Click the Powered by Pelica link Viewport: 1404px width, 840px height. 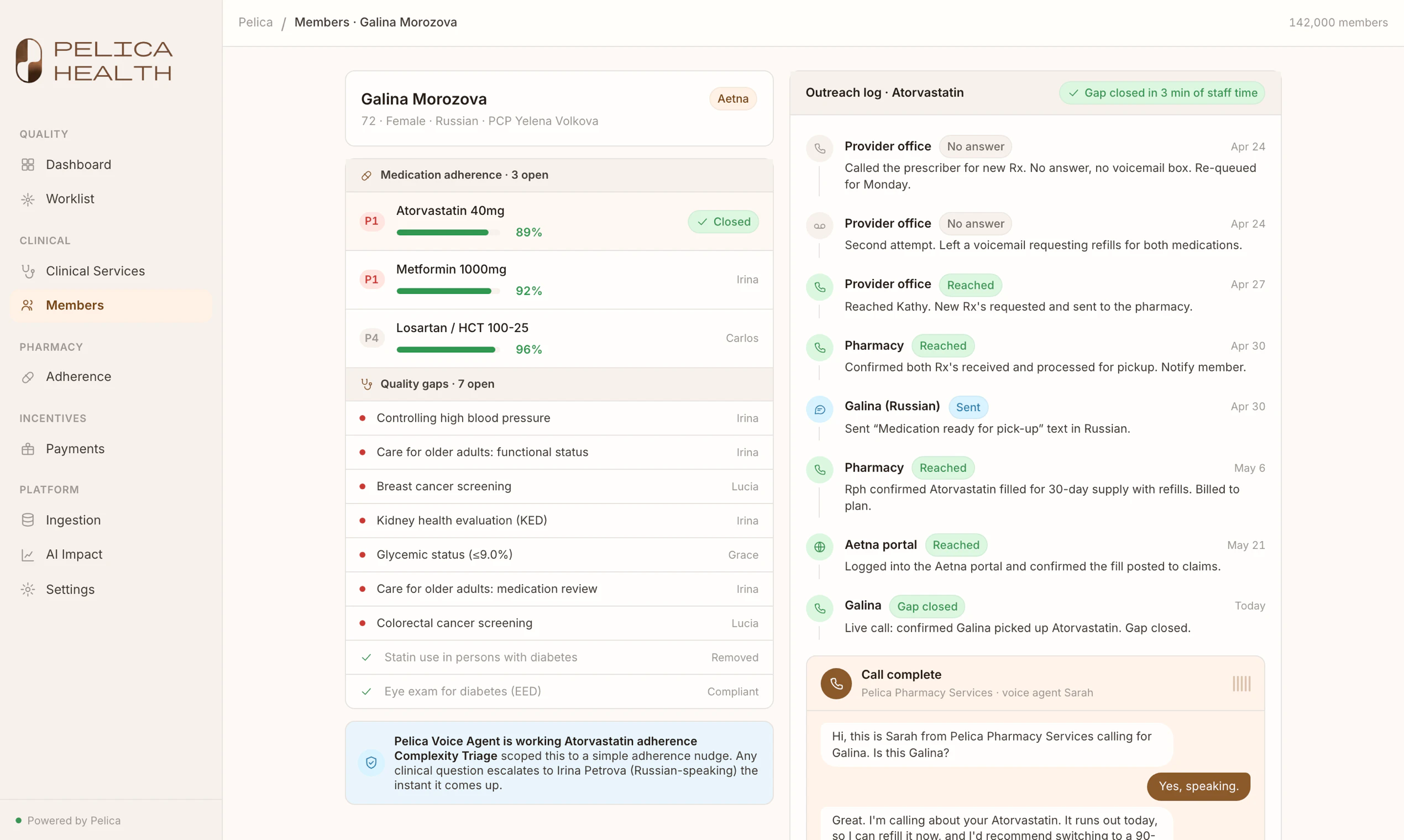(68, 820)
